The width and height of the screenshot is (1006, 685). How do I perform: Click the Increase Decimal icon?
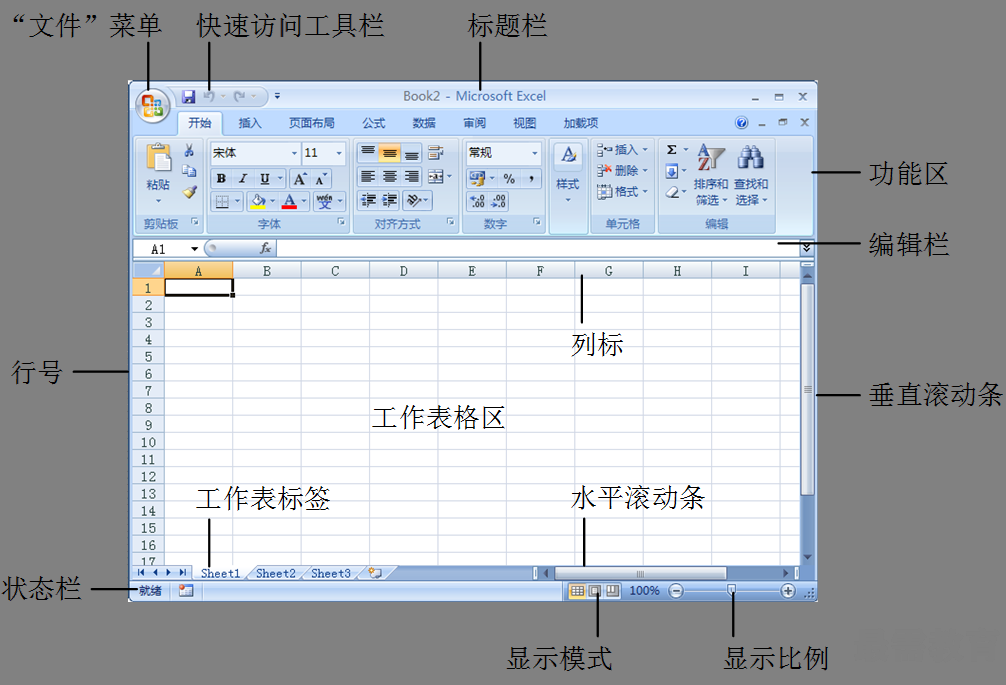[477, 201]
